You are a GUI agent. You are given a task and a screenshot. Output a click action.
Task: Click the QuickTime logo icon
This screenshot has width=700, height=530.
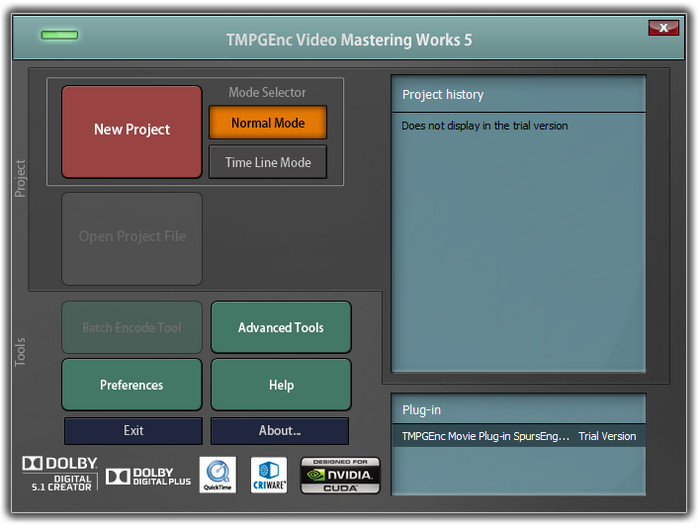(x=217, y=475)
